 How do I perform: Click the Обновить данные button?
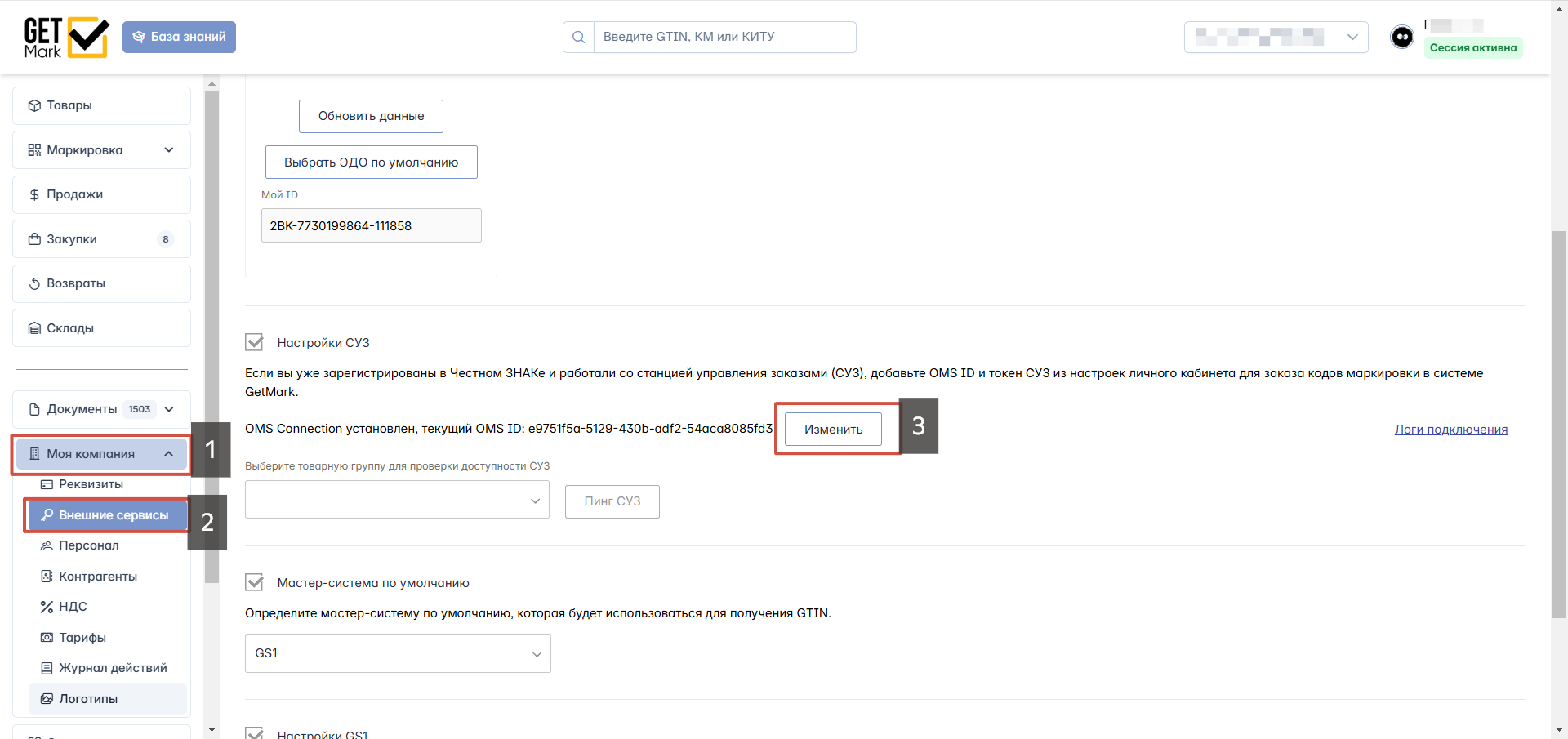click(371, 116)
